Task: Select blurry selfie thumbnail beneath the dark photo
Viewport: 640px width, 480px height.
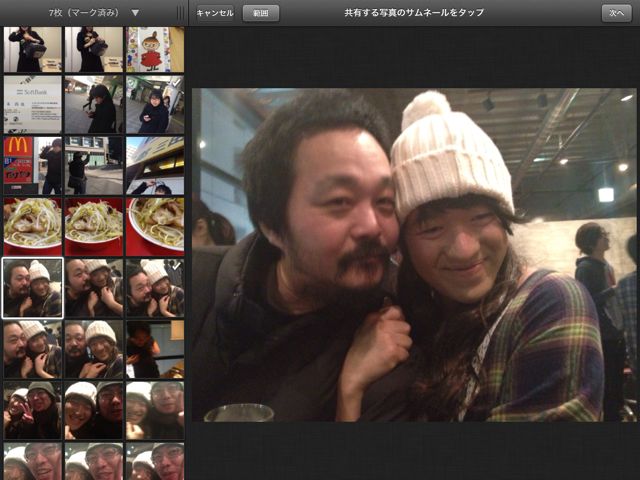Action: pyautogui.click(x=155, y=410)
